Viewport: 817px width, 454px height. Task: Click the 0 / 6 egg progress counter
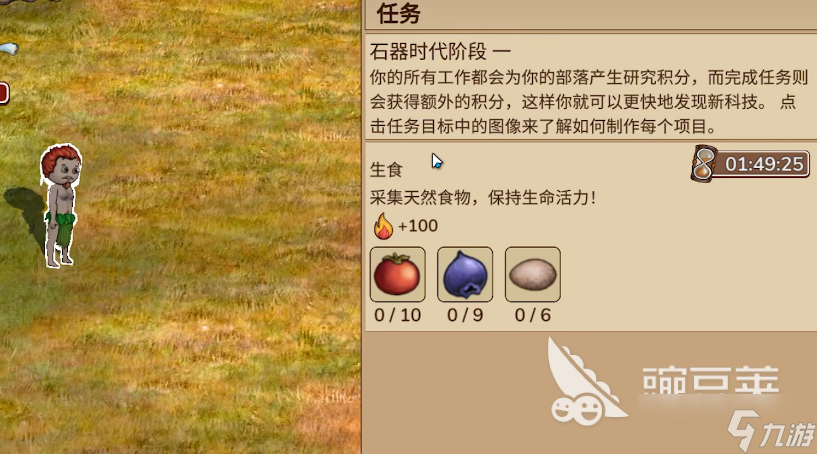click(x=533, y=315)
